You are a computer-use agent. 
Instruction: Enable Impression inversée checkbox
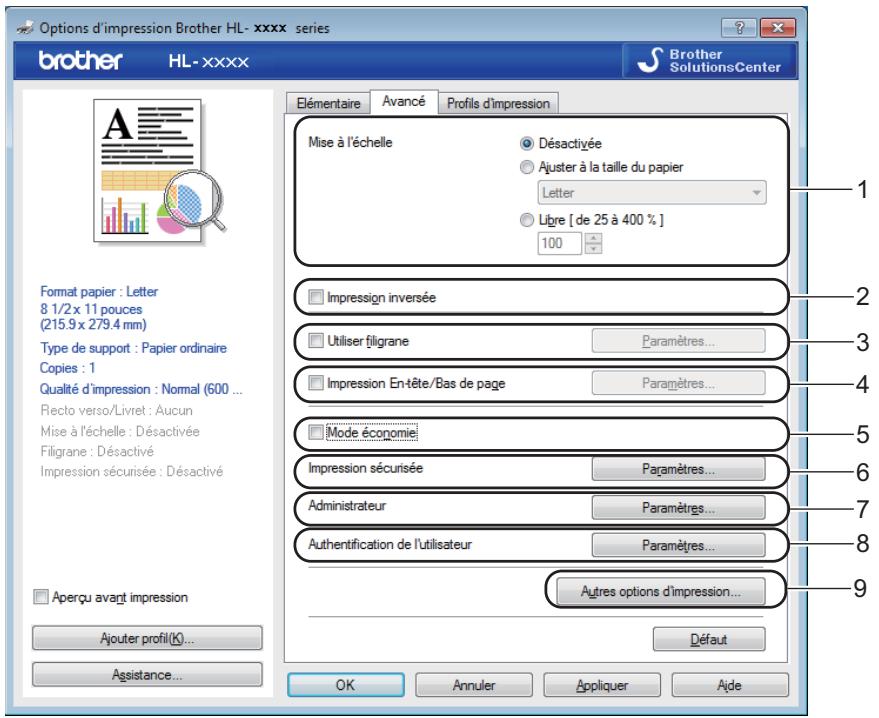(316, 297)
